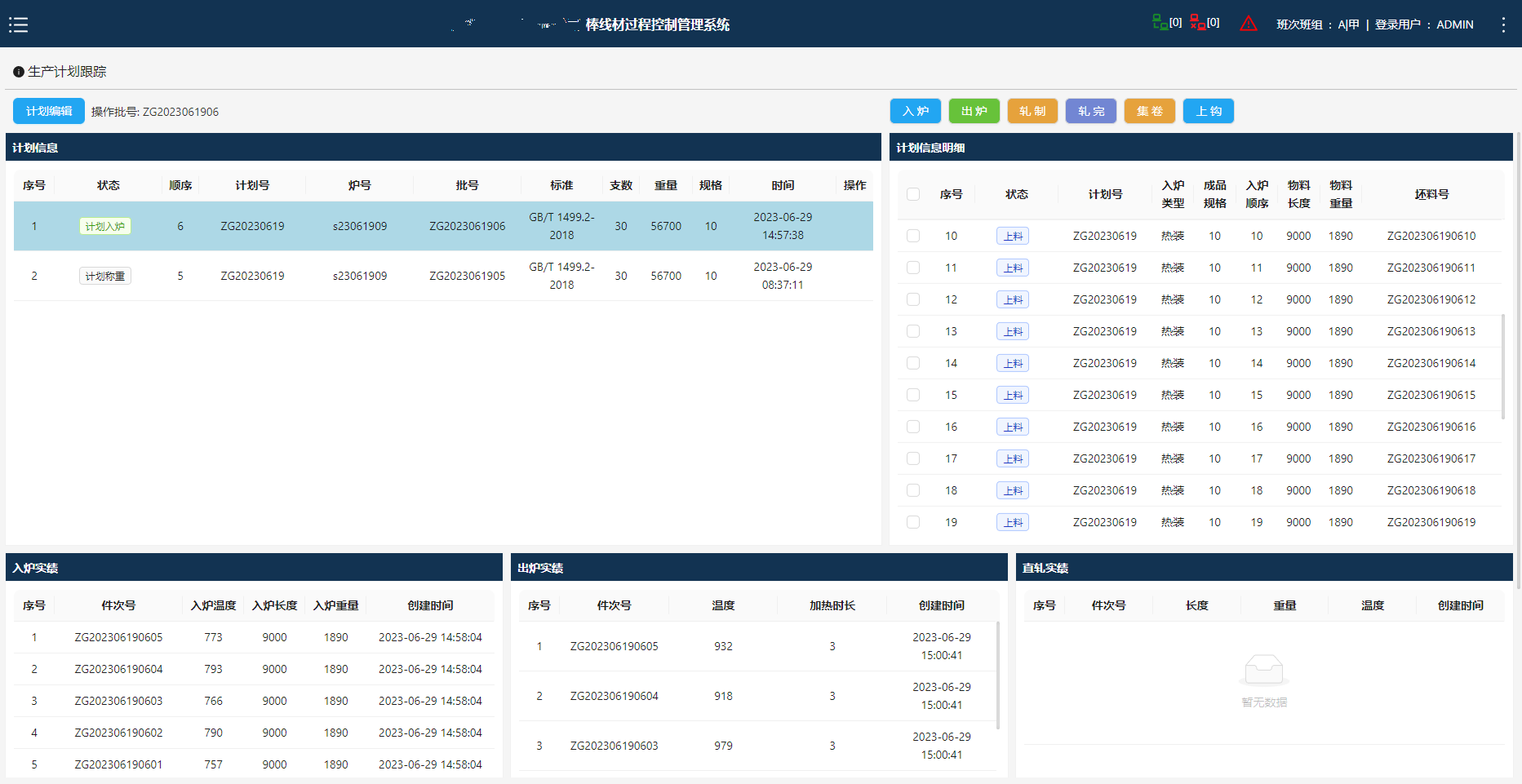Click the blue 上钩 button

point(1209,111)
